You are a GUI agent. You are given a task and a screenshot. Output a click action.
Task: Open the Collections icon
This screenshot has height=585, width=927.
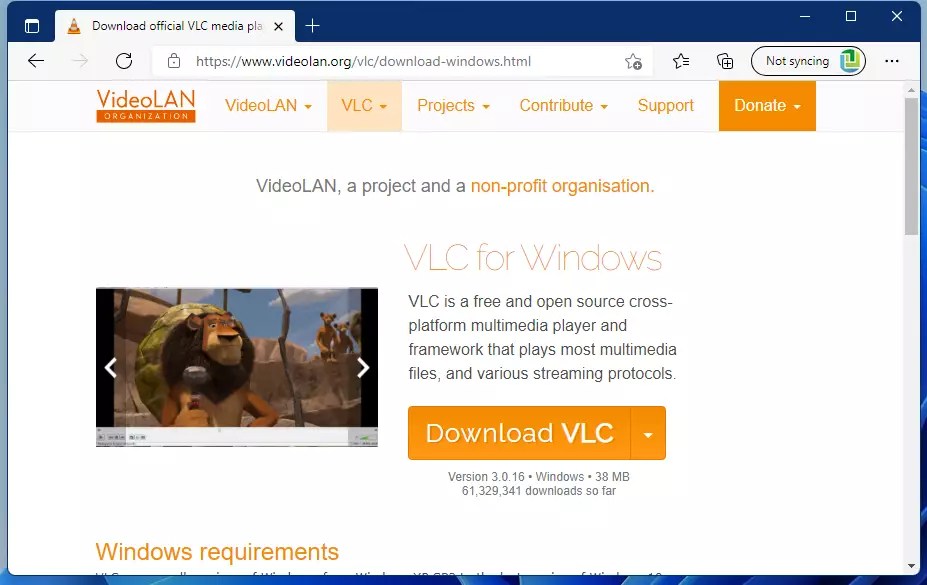click(x=725, y=61)
